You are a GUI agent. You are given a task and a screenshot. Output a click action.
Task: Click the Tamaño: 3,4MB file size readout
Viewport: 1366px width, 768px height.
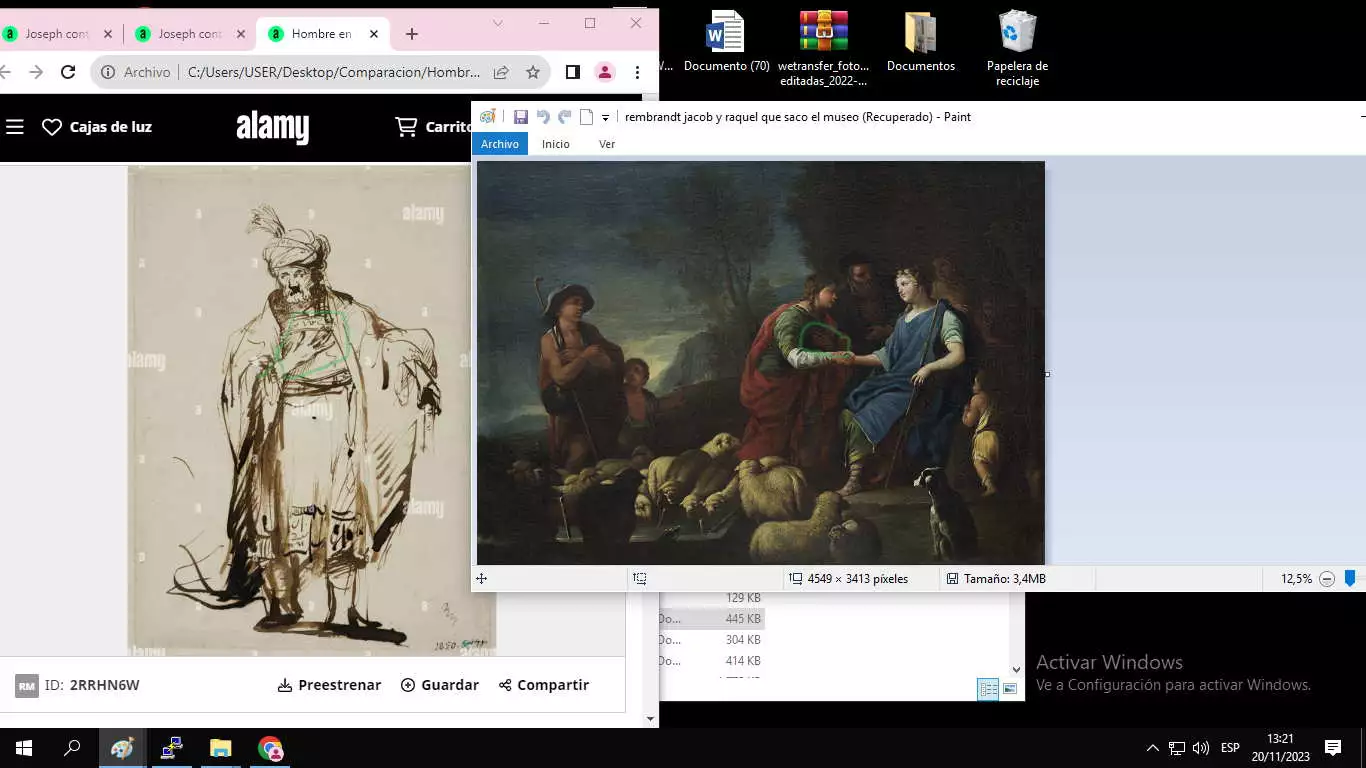(1005, 579)
